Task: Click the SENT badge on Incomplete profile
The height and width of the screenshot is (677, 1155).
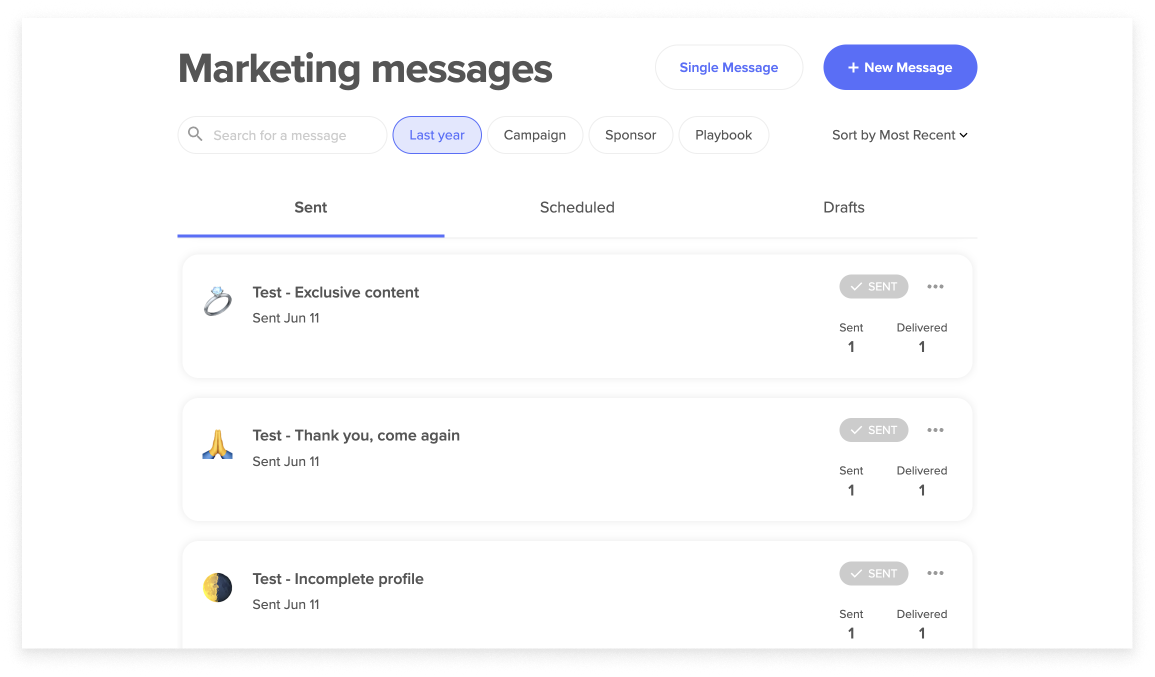Action: tap(874, 573)
